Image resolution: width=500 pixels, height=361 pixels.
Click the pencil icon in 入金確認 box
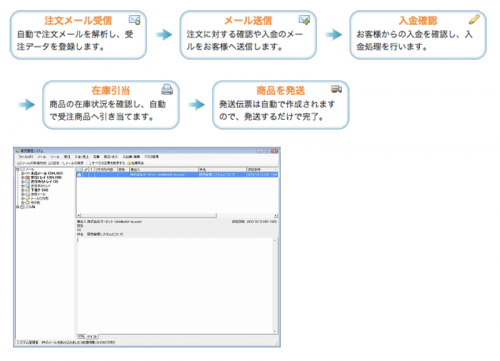point(474,19)
